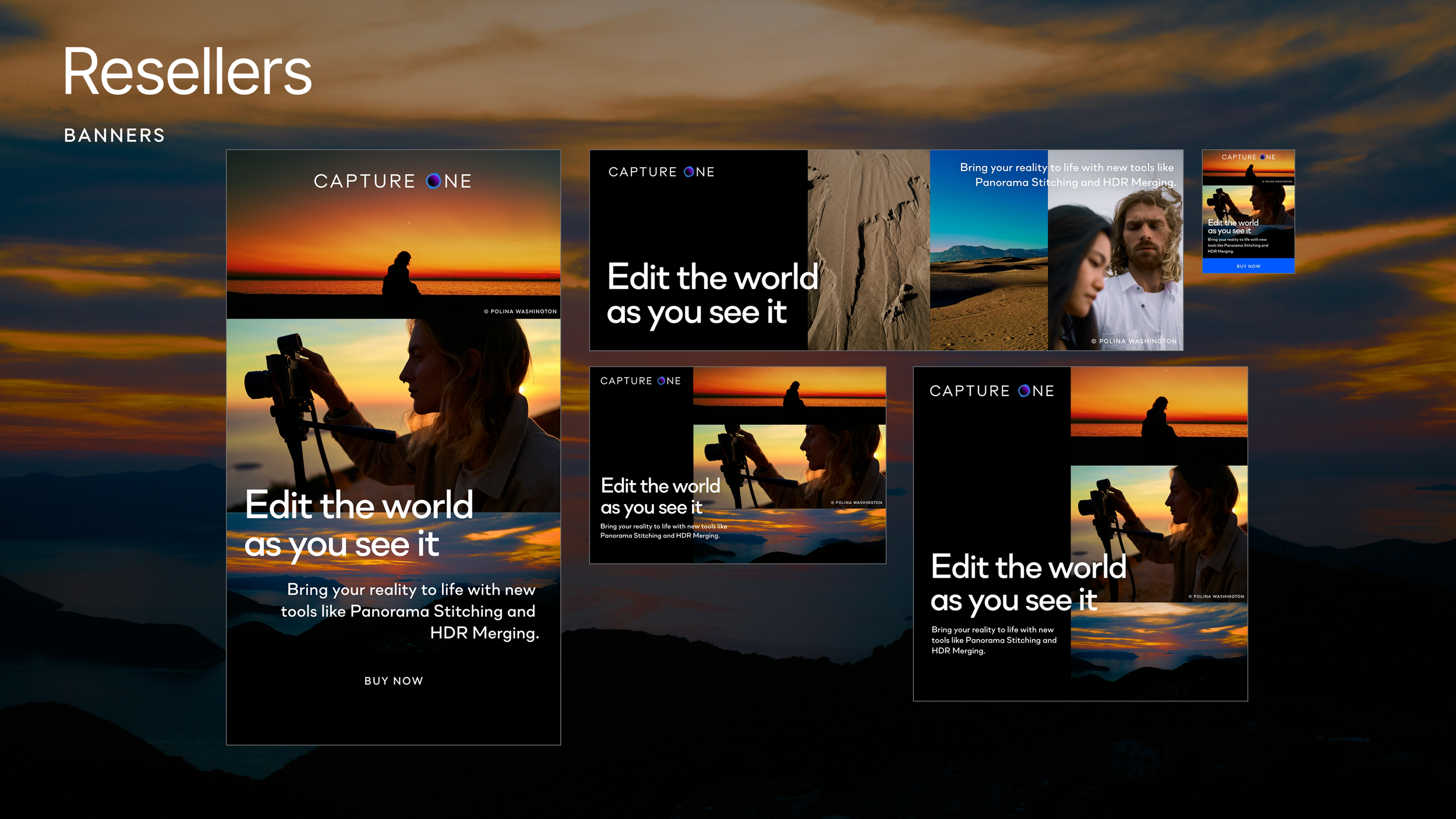This screenshot has width=1456, height=819.
Task: Select the "BANNERS" section label
Action: [115, 136]
